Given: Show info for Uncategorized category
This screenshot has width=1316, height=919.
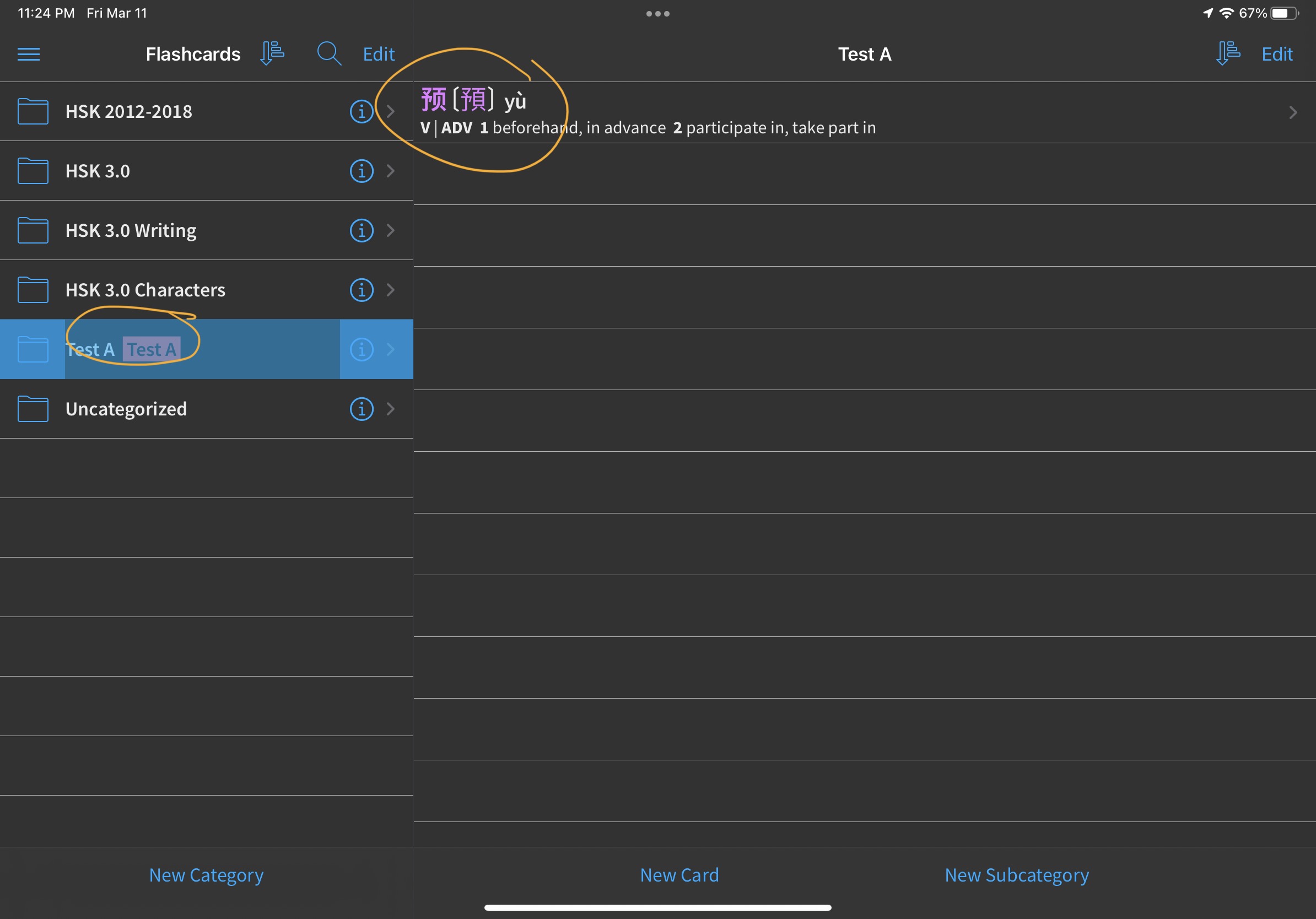Looking at the screenshot, I should pos(361,409).
